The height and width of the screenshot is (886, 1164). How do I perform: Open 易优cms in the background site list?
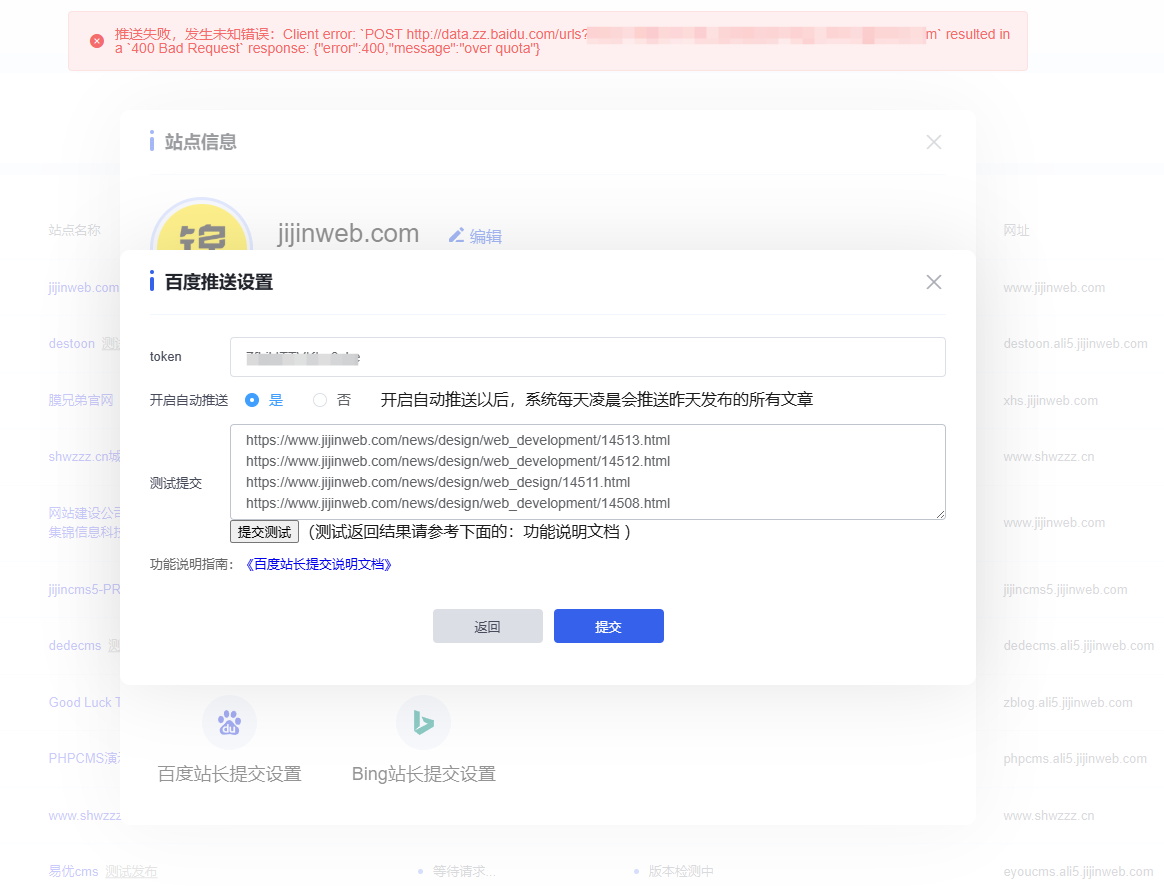(73, 871)
